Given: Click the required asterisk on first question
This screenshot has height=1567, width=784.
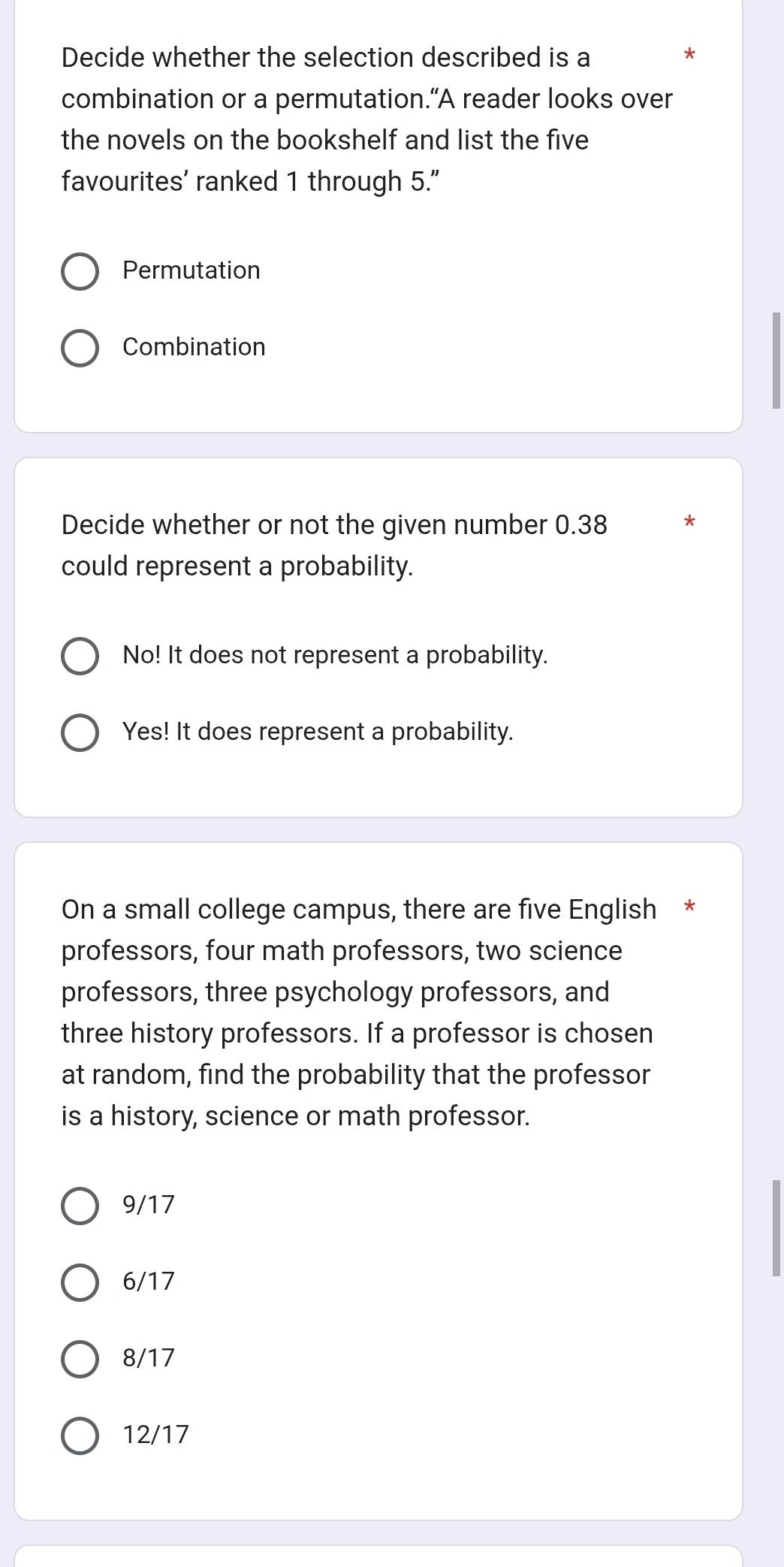Looking at the screenshot, I should [x=691, y=54].
